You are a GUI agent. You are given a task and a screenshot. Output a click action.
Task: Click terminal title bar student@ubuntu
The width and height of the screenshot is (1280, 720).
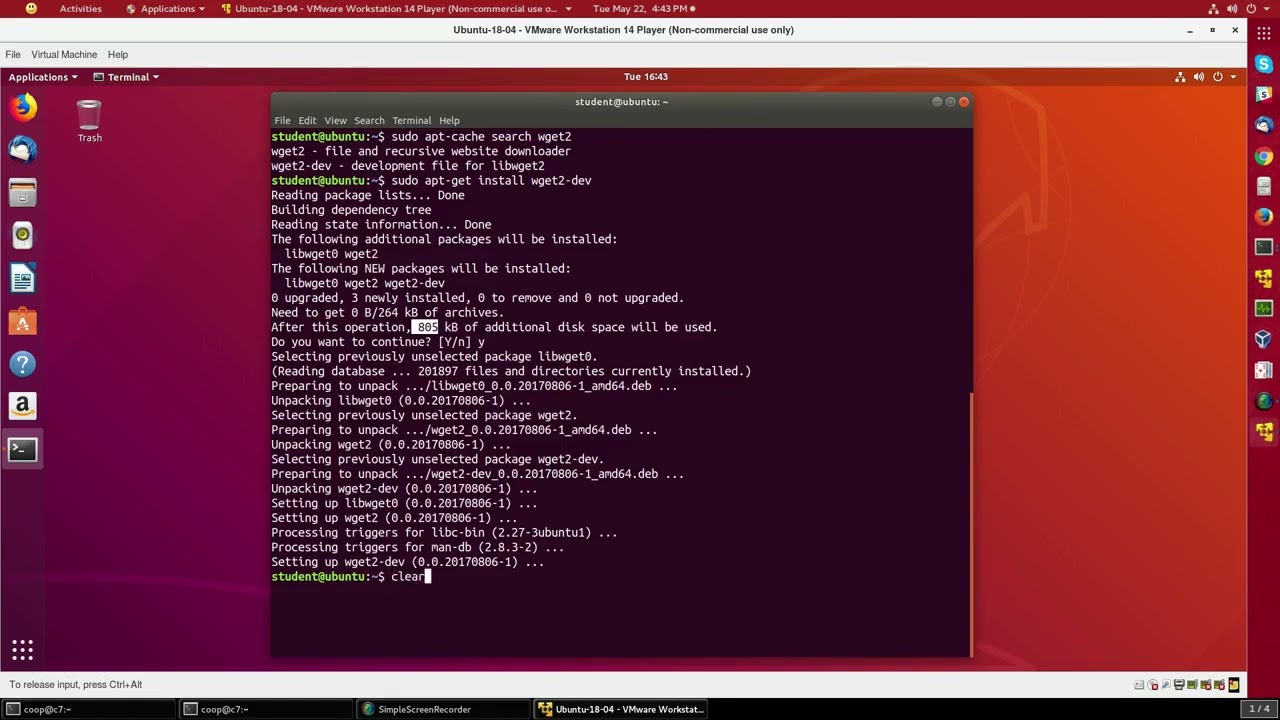(621, 102)
